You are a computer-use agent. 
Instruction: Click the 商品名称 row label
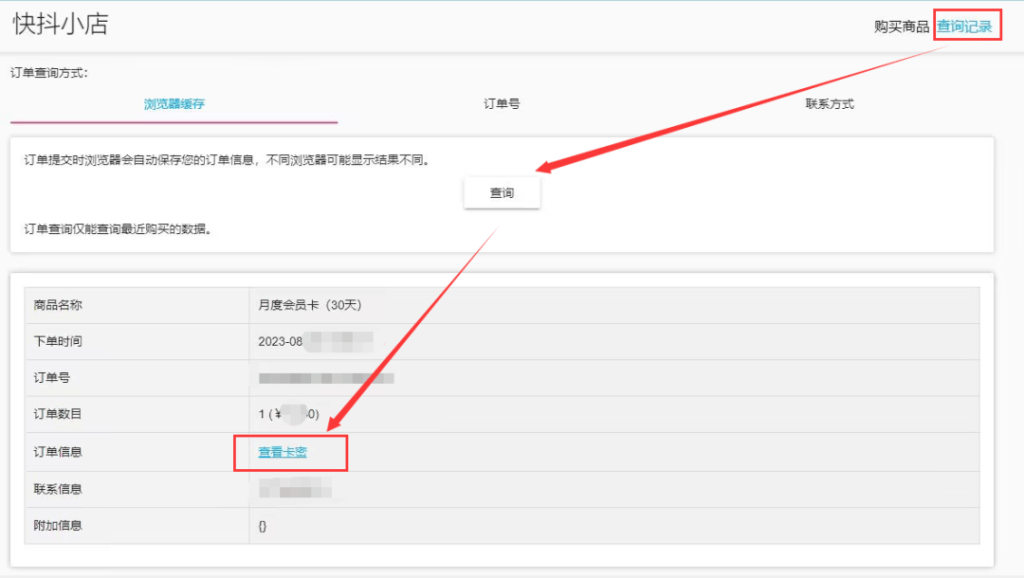point(58,305)
